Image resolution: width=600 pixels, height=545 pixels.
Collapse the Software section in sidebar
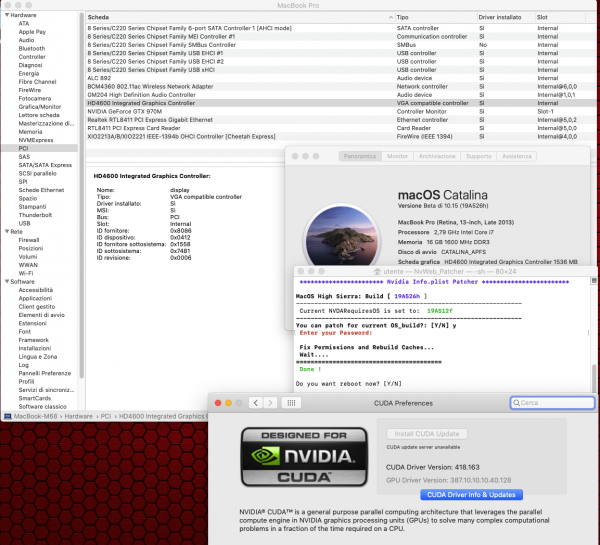click(x=7, y=281)
